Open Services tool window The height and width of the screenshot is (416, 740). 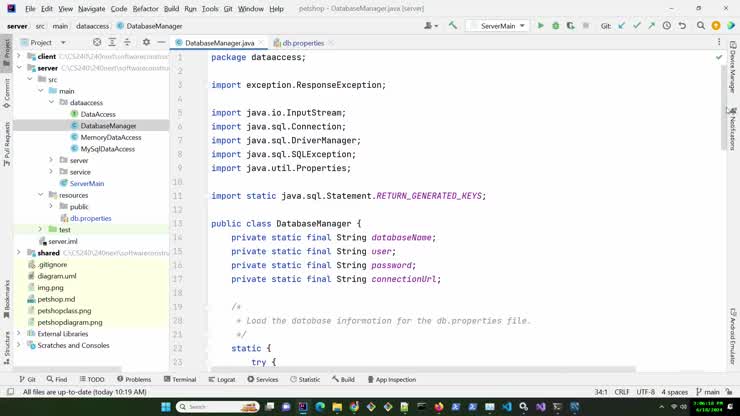pos(263,379)
